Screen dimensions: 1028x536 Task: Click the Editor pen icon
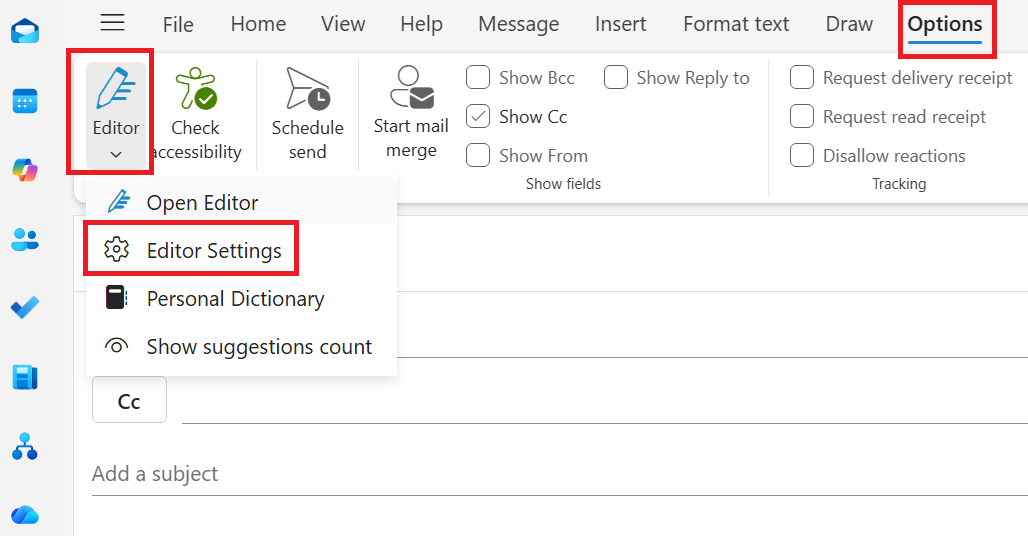(x=115, y=88)
